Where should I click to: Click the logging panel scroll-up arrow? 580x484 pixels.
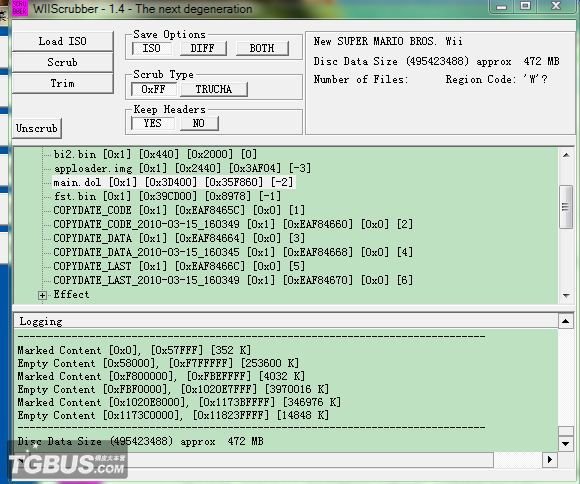[x=566, y=321]
